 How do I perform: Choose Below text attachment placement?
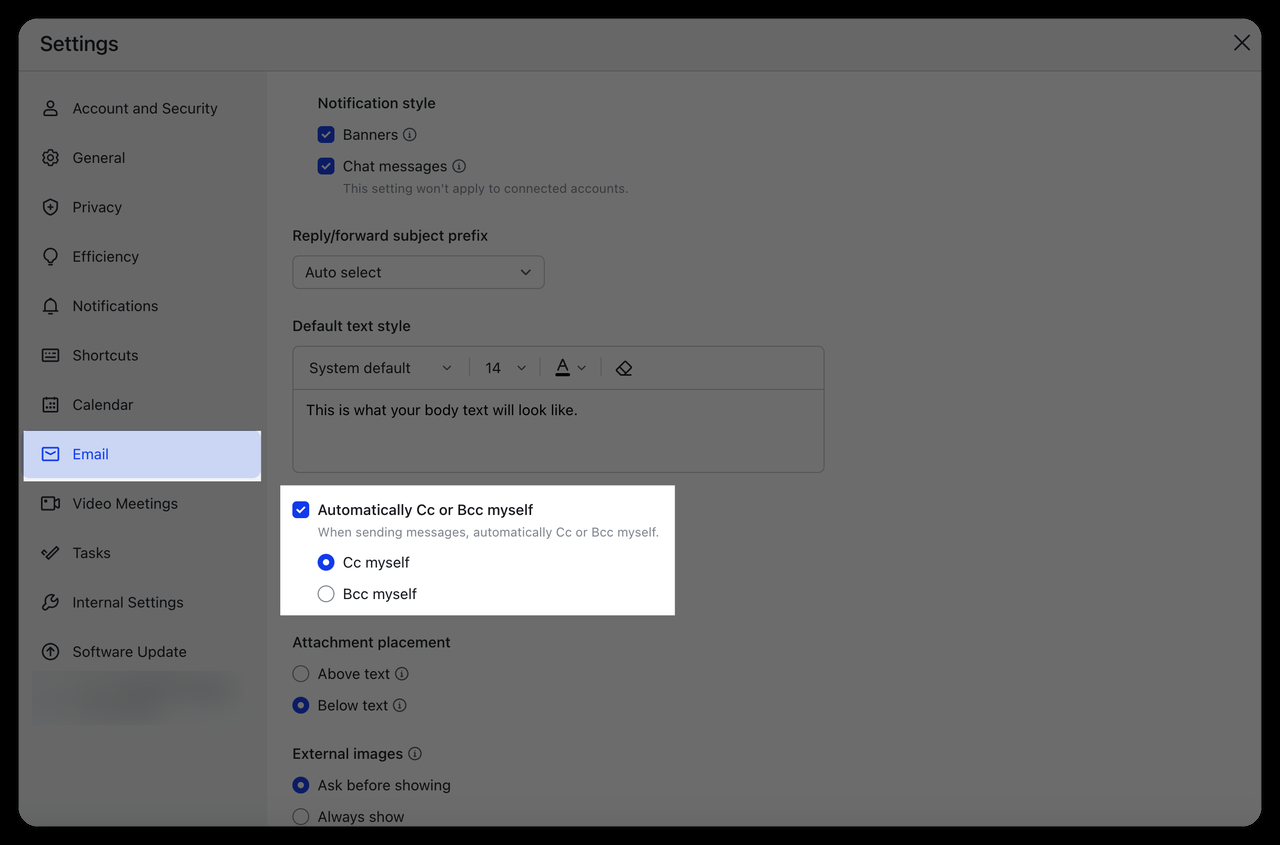click(x=301, y=705)
